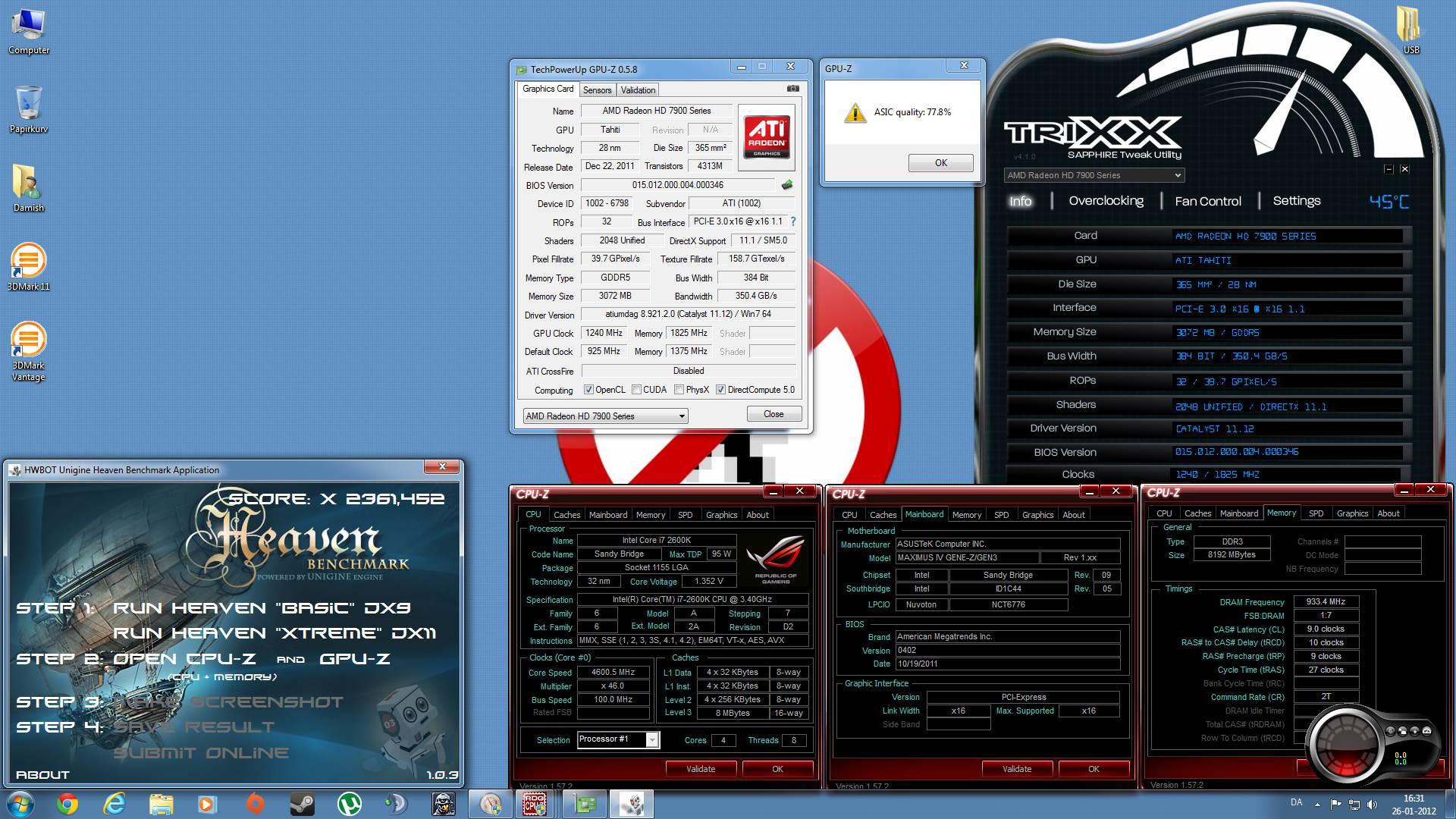The width and height of the screenshot is (1456, 819).
Task: Open the Computer desktop icon
Action: click(29, 30)
